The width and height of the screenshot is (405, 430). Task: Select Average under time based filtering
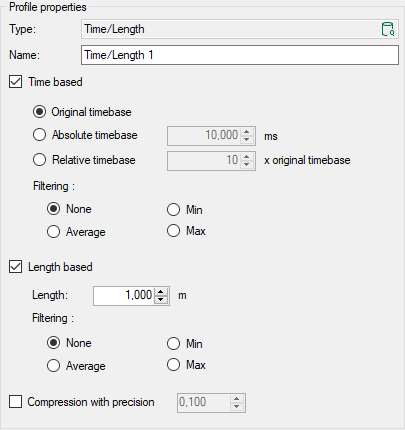53,232
